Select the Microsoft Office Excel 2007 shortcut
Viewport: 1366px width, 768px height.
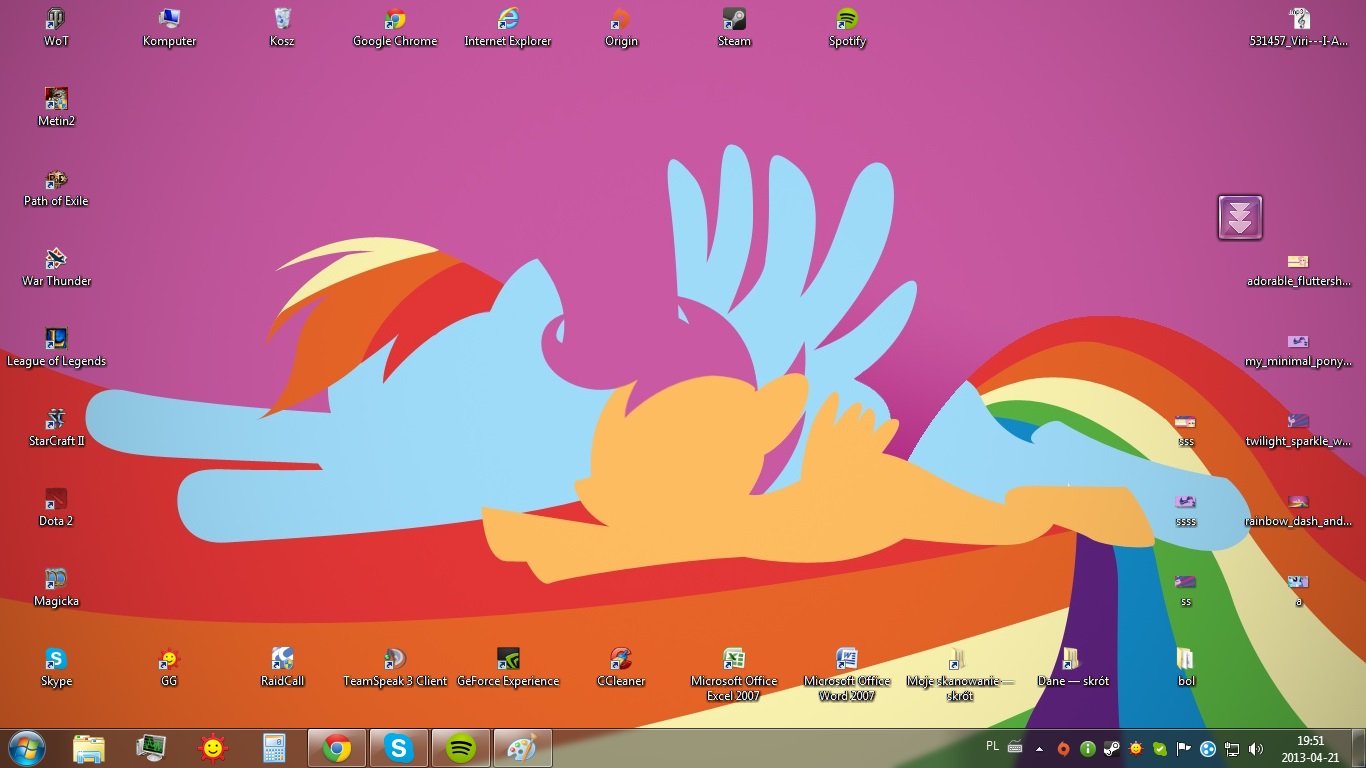734,674
